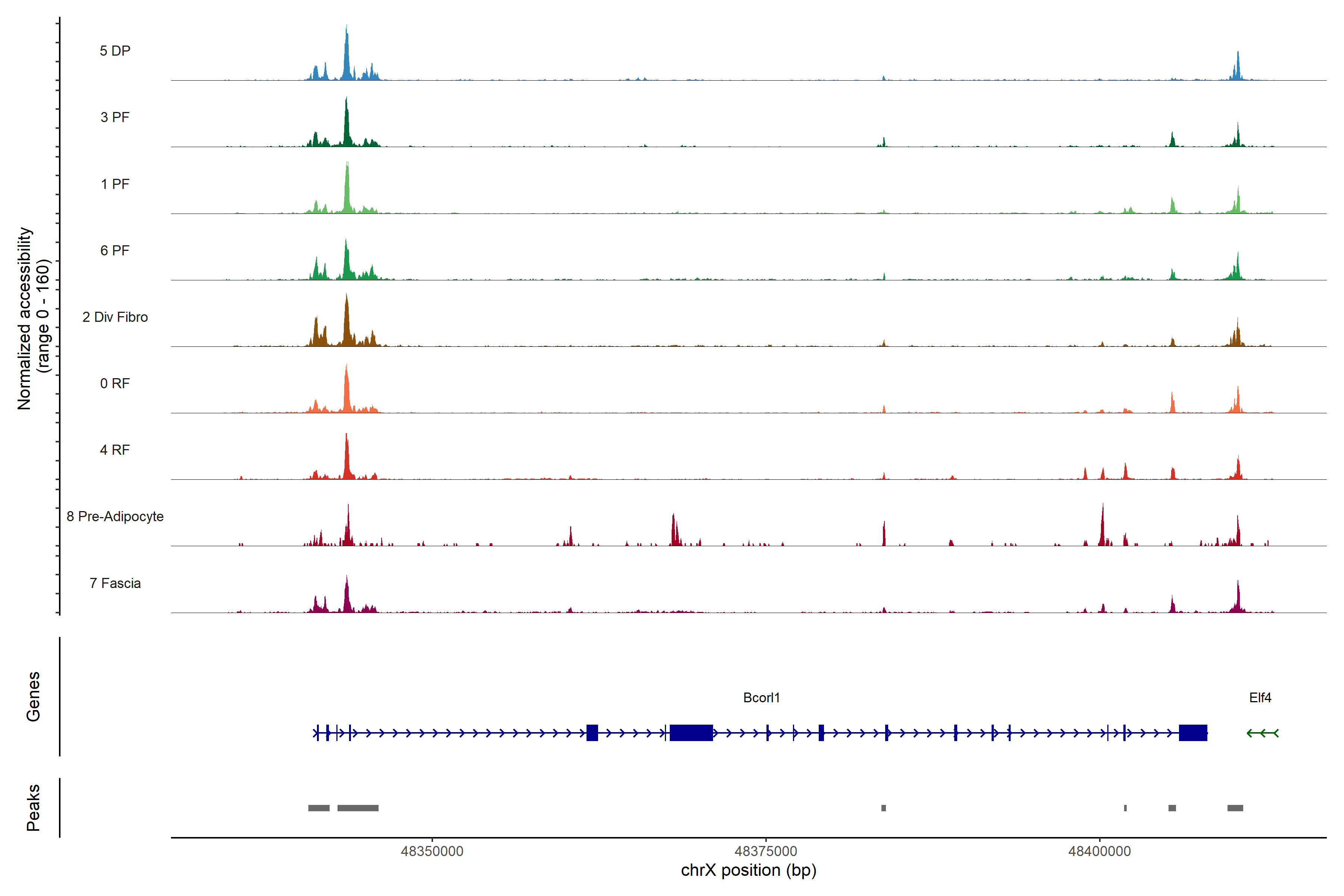
Task: Click the large Bcorl1 exon block
Action: click(x=691, y=732)
